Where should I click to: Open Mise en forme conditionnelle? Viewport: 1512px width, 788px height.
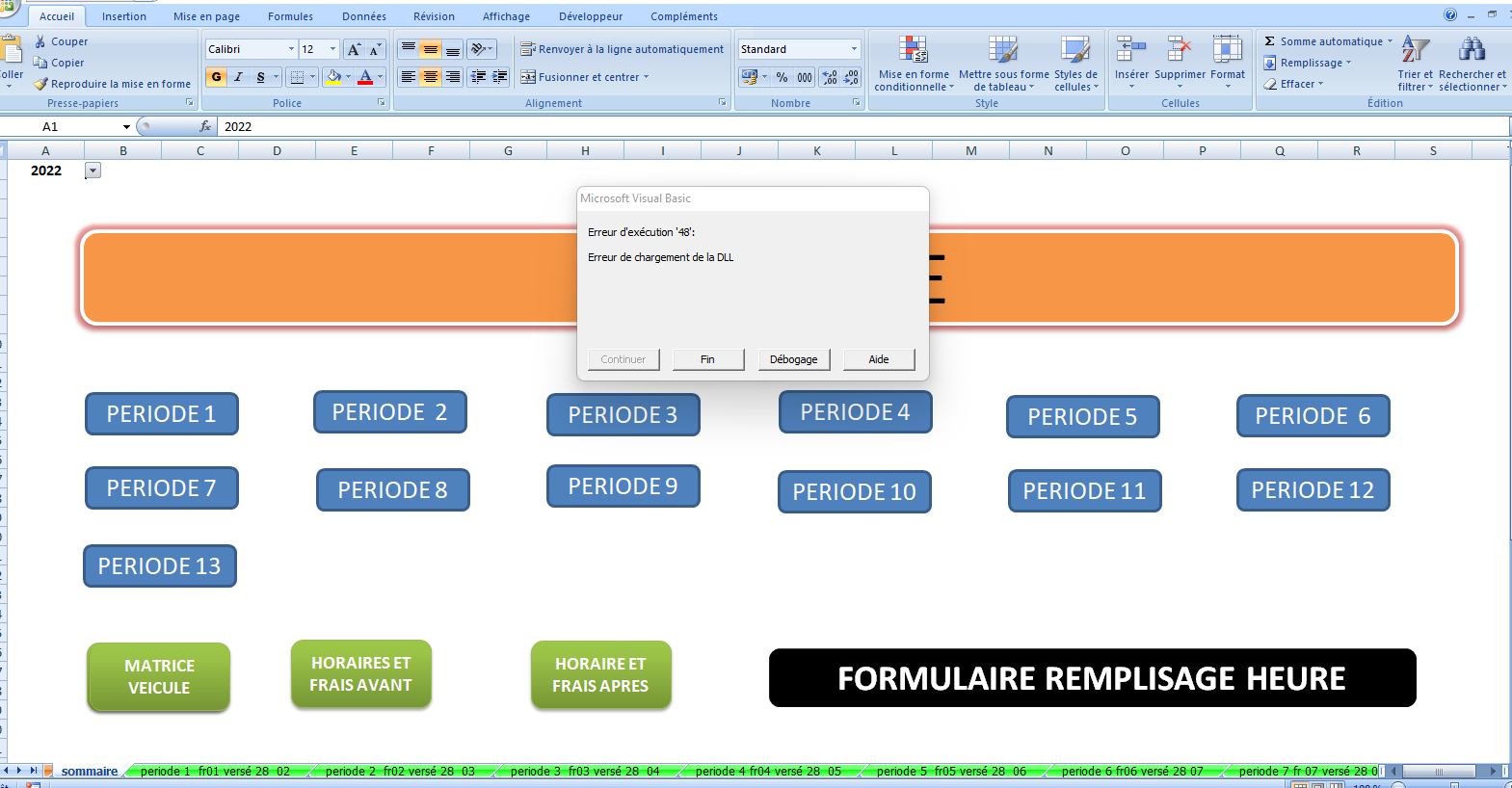(x=914, y=64)
